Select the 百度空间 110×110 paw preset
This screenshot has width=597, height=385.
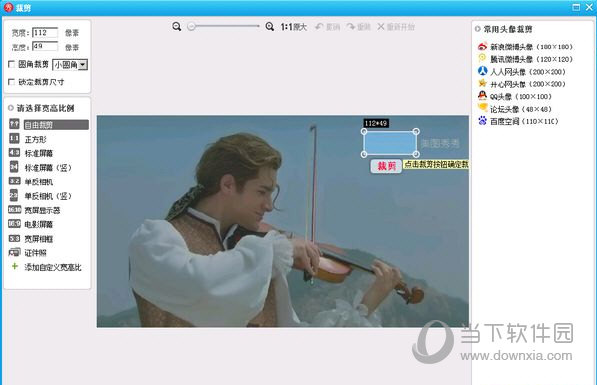click(x=518, y=121)
